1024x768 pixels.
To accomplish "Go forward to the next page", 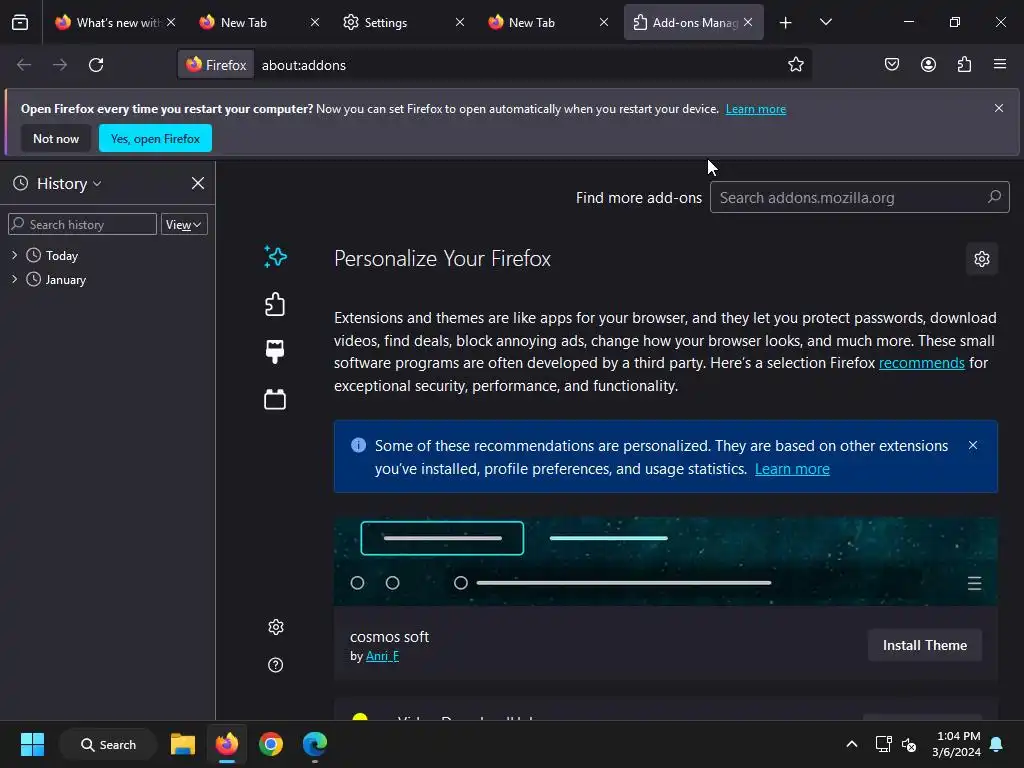I will (60, 65).
